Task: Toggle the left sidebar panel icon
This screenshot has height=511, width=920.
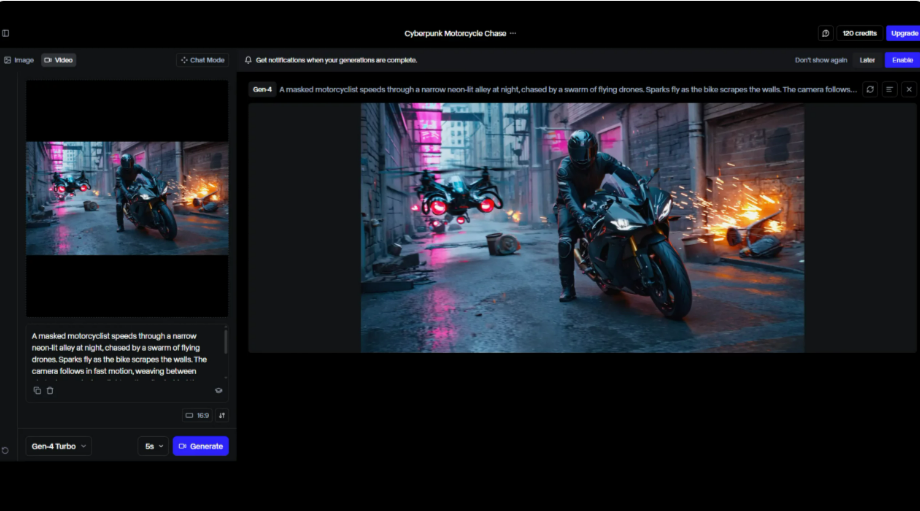Action: coord(6,33)
